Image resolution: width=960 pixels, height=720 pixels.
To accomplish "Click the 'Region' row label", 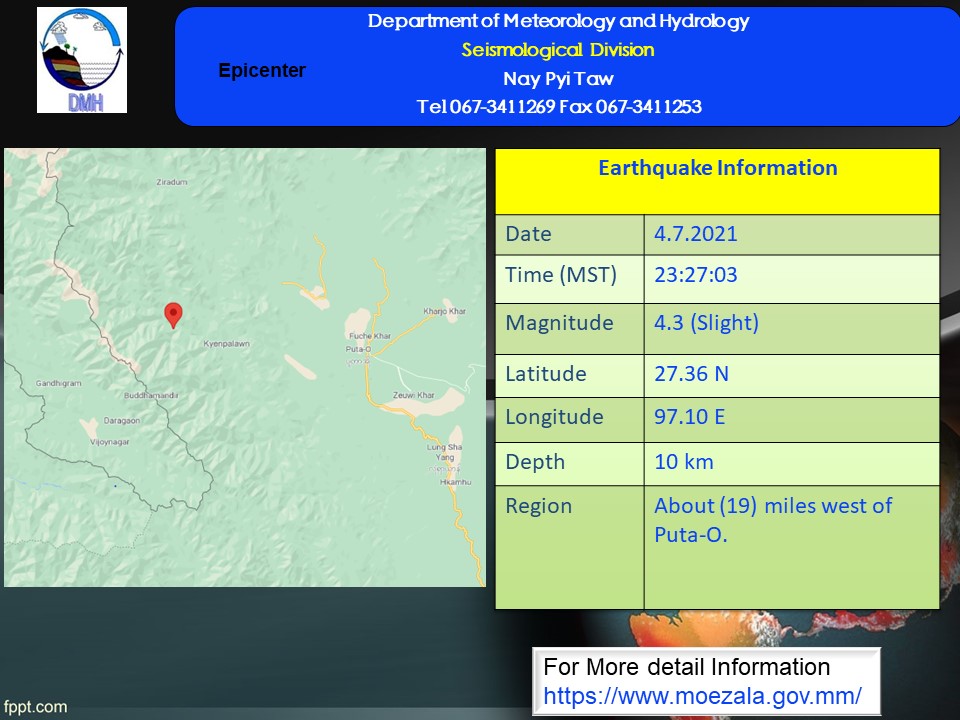I will click(539, 506).
